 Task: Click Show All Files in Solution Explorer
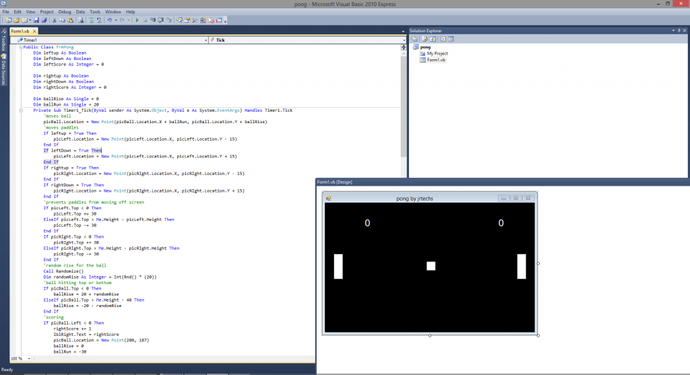coord(425,39)
